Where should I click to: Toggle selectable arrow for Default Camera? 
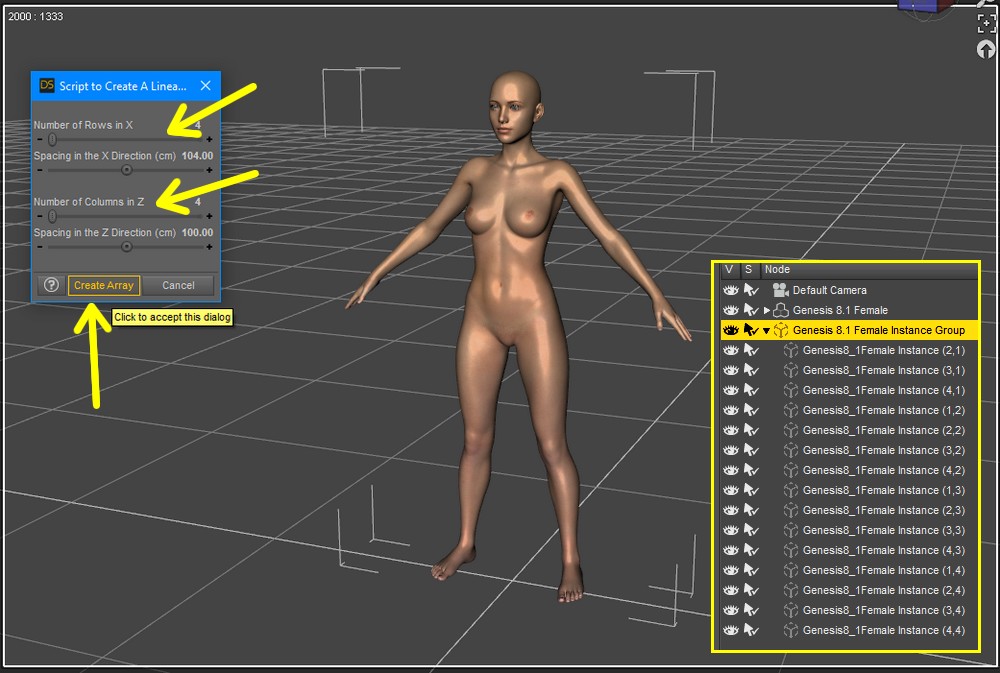point(751,290)
